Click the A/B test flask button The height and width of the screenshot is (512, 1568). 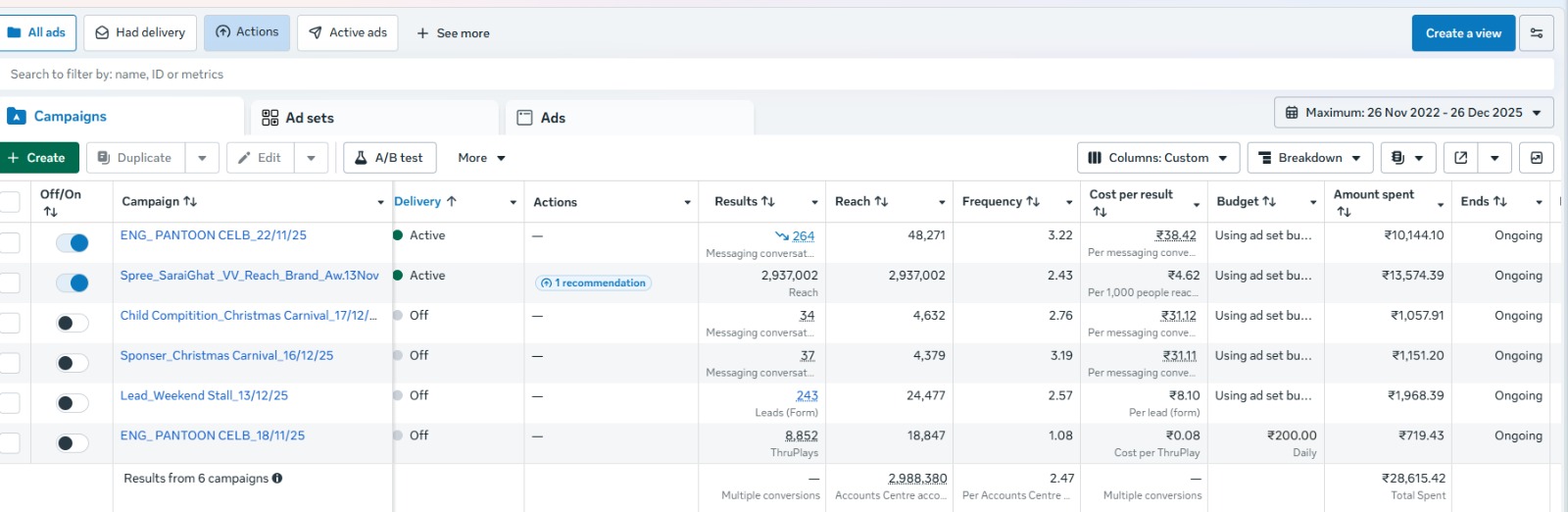pyautogui.click(x=389, y=158)
